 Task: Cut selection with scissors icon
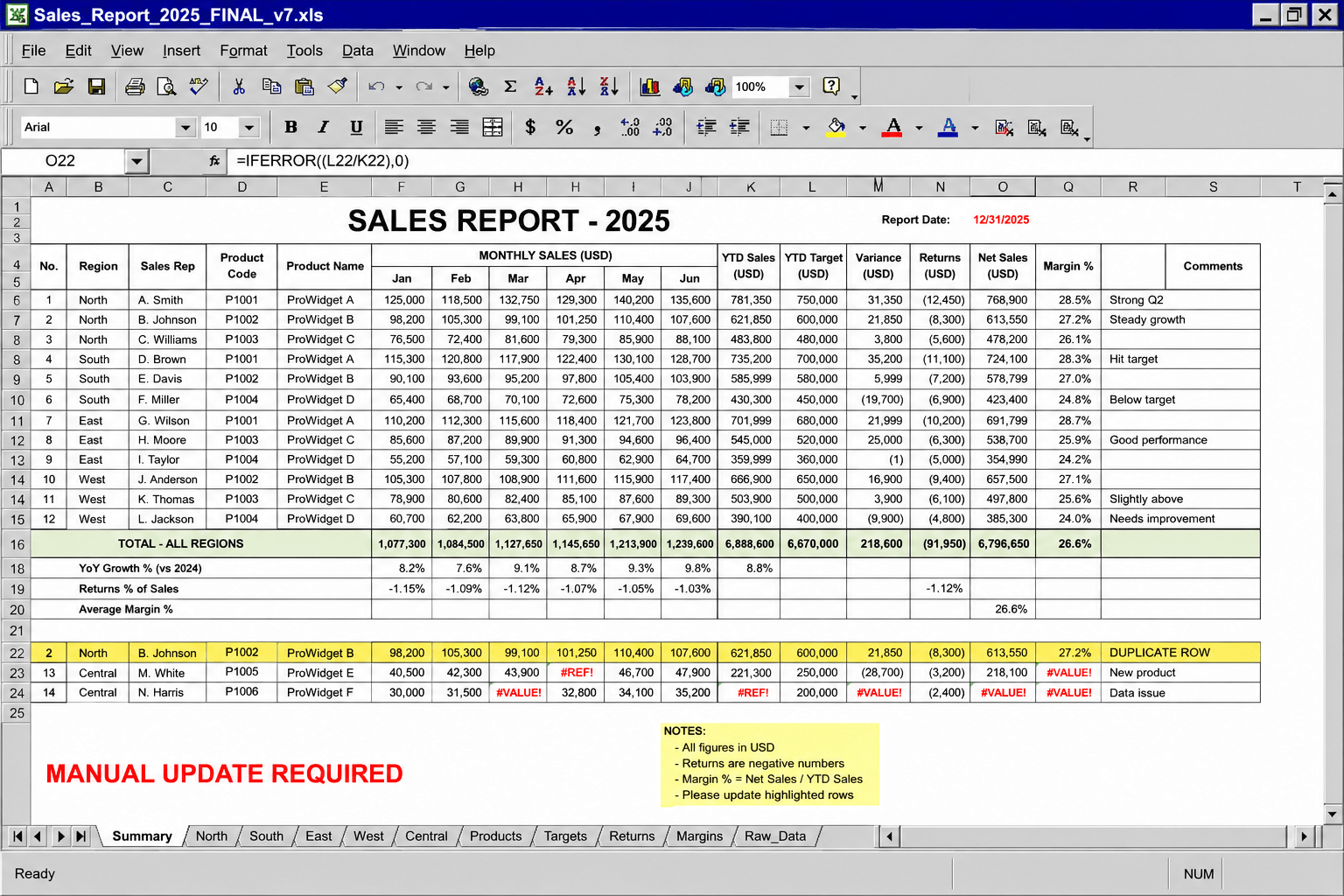238,86
